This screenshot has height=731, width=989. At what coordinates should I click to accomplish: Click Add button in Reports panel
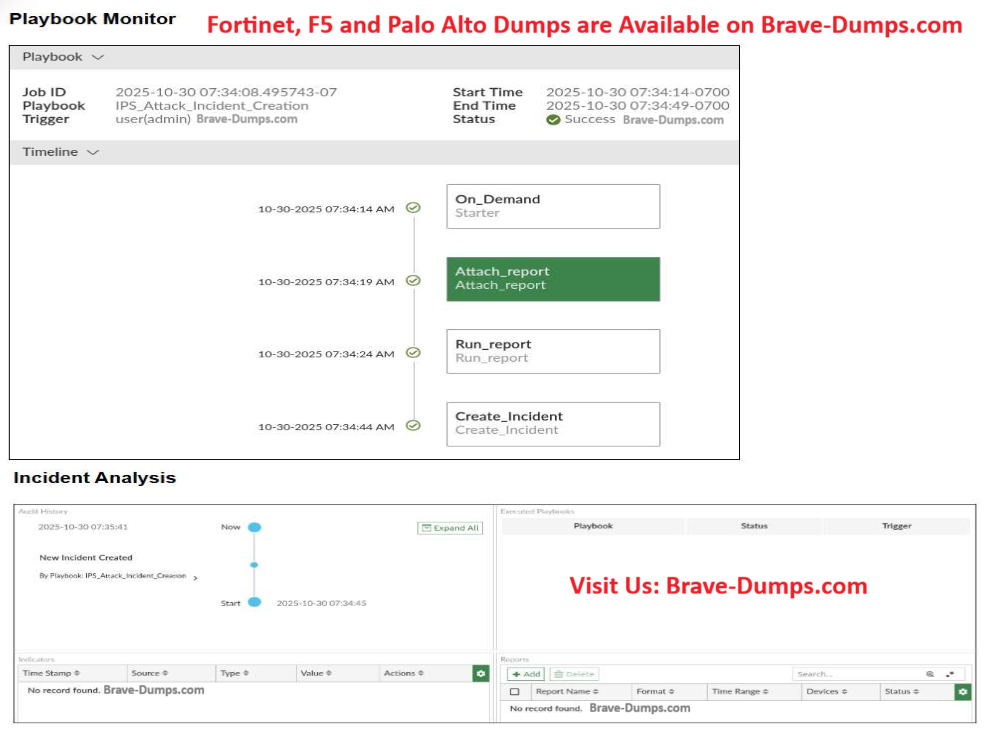coord(526,675)
